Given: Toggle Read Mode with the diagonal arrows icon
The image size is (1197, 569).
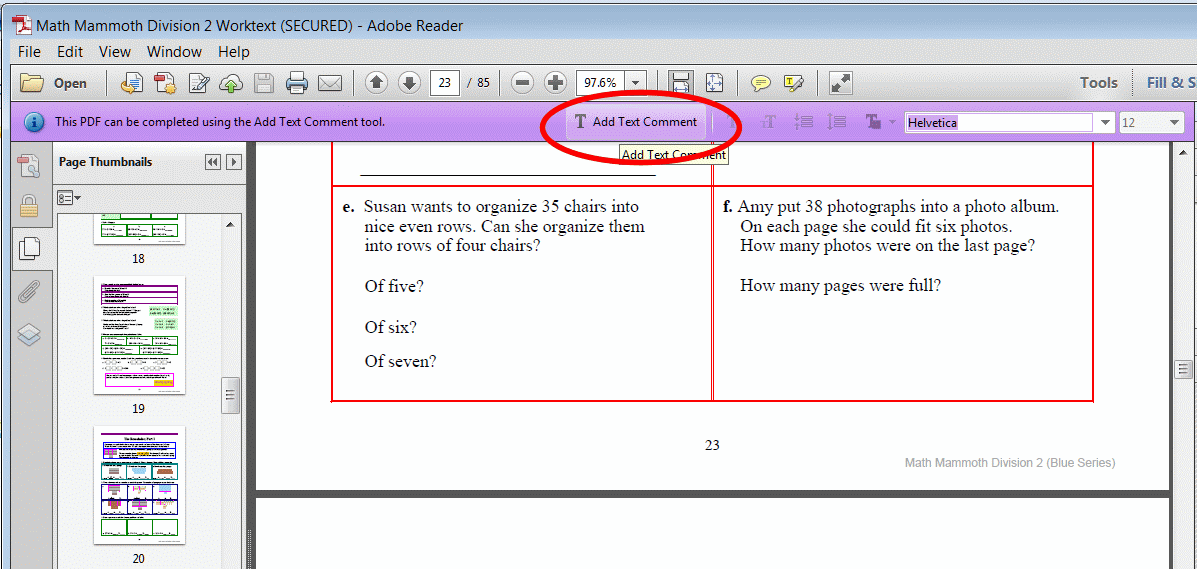Looking at the screenshot, I should [x=841, y=83].
